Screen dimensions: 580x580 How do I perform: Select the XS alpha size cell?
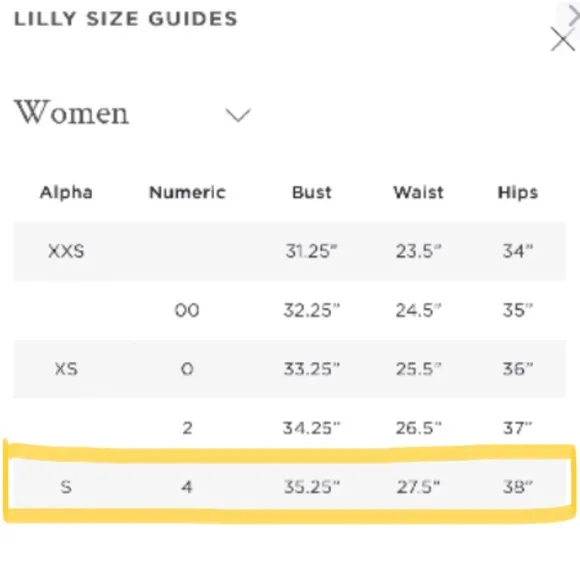click(66, 369)
